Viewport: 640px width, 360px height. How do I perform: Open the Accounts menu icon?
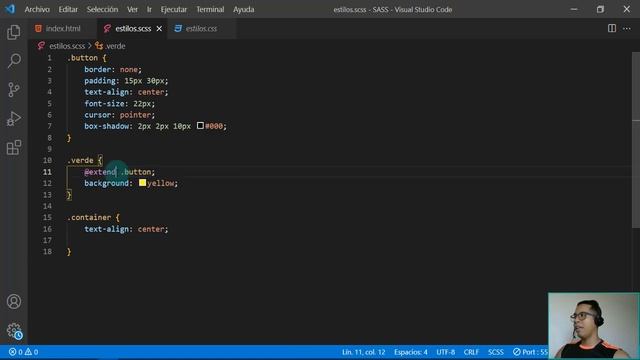13,301
